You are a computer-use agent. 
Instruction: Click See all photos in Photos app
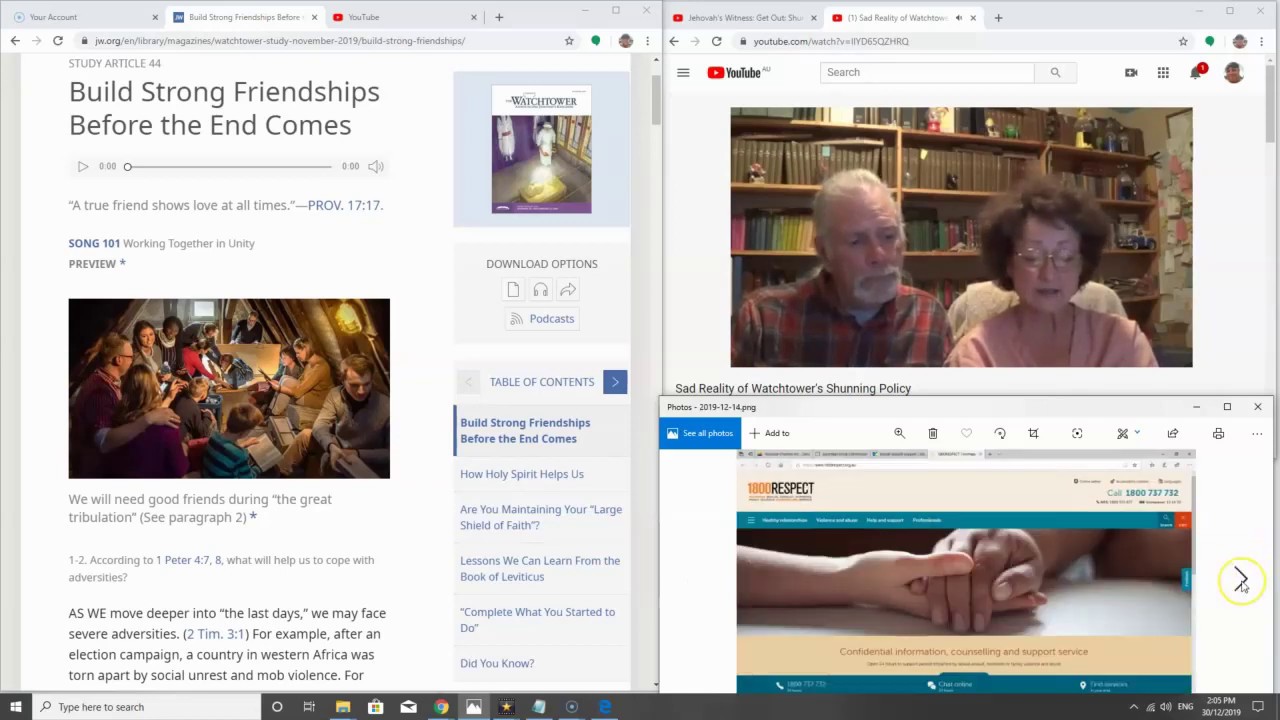[x=700, y=433]
